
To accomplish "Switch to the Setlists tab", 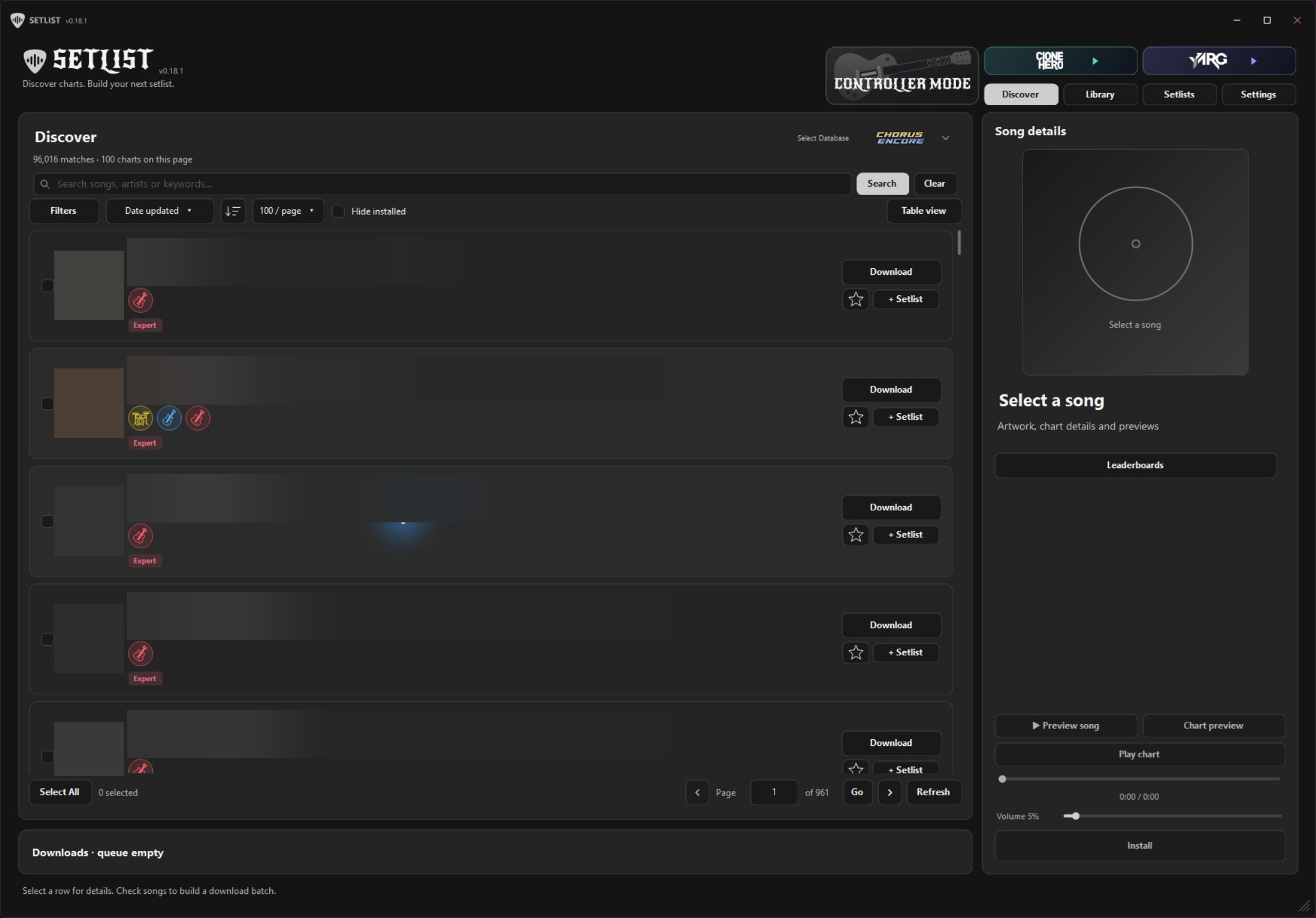I will (x=1179, y=94).
